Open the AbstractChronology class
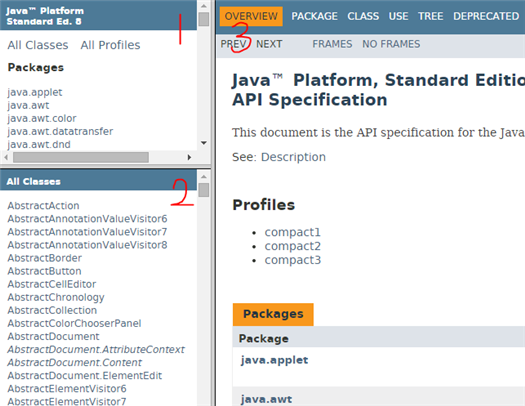Viewport: 525px width, 406px height. [56, 297]
